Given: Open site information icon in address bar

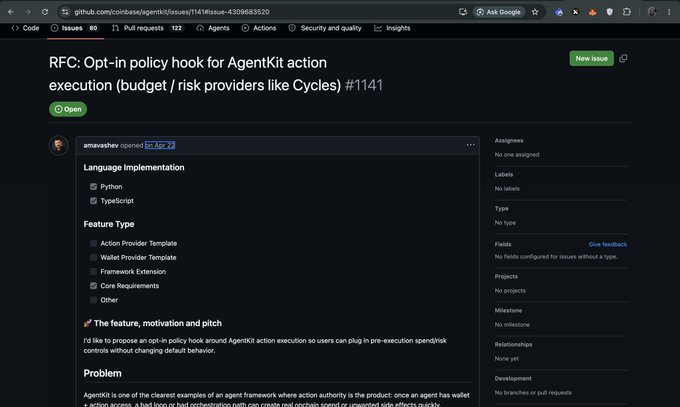Looking at the screenshot, I should pyautogui.click(x=65, y=12).
